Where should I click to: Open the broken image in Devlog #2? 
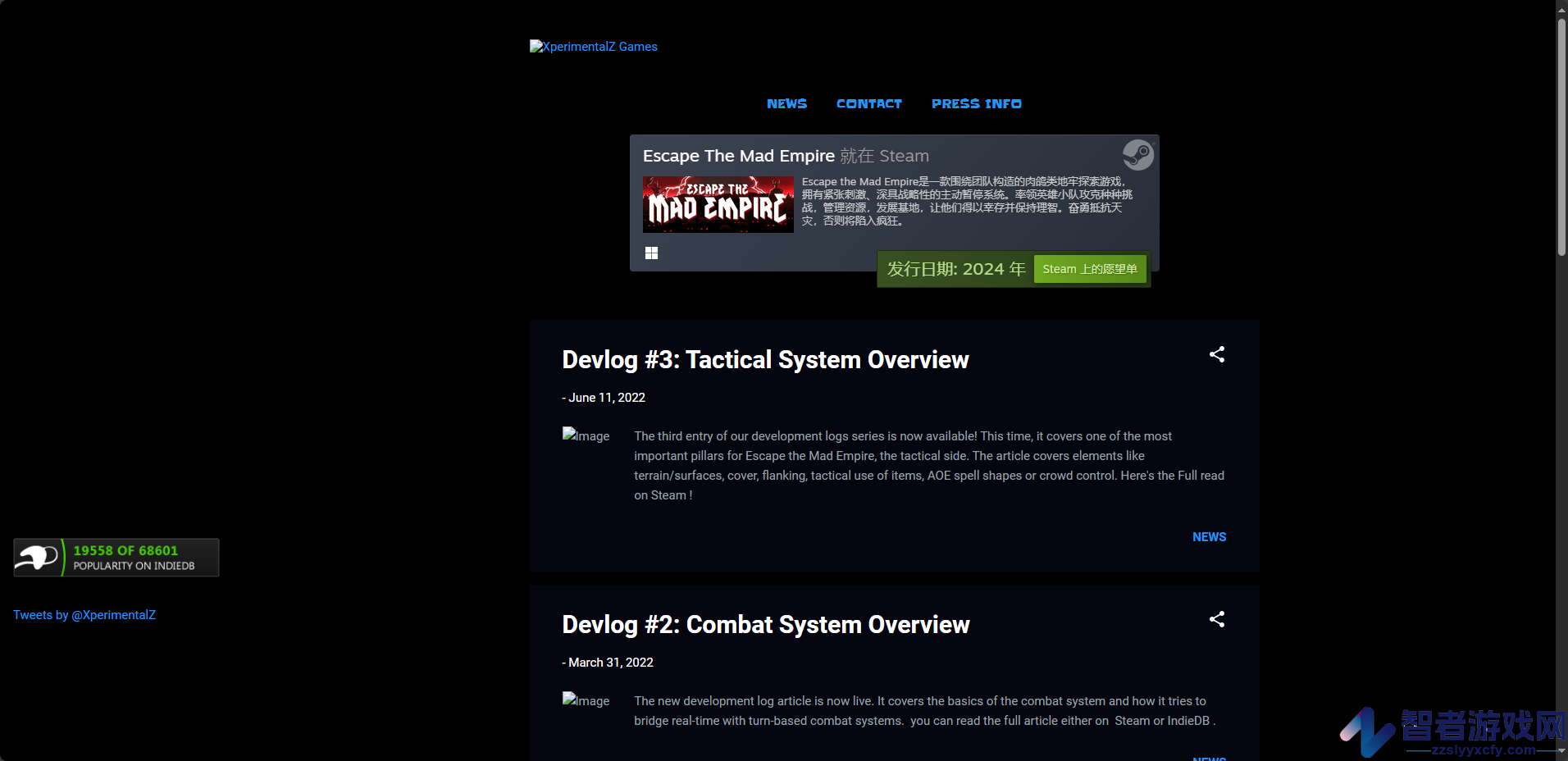586,700
